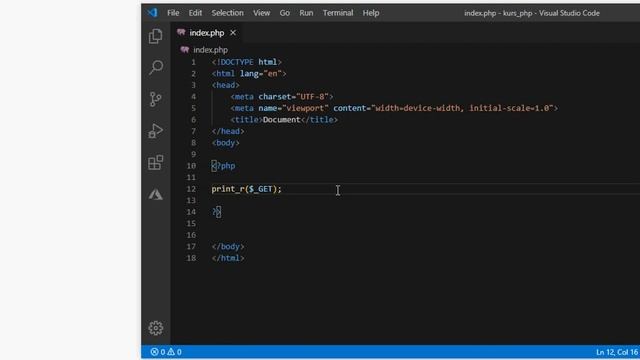Viewport: 640px width, 360px height.
Task: Open the Manage gear icon
Action: click(x=156, y=328)
